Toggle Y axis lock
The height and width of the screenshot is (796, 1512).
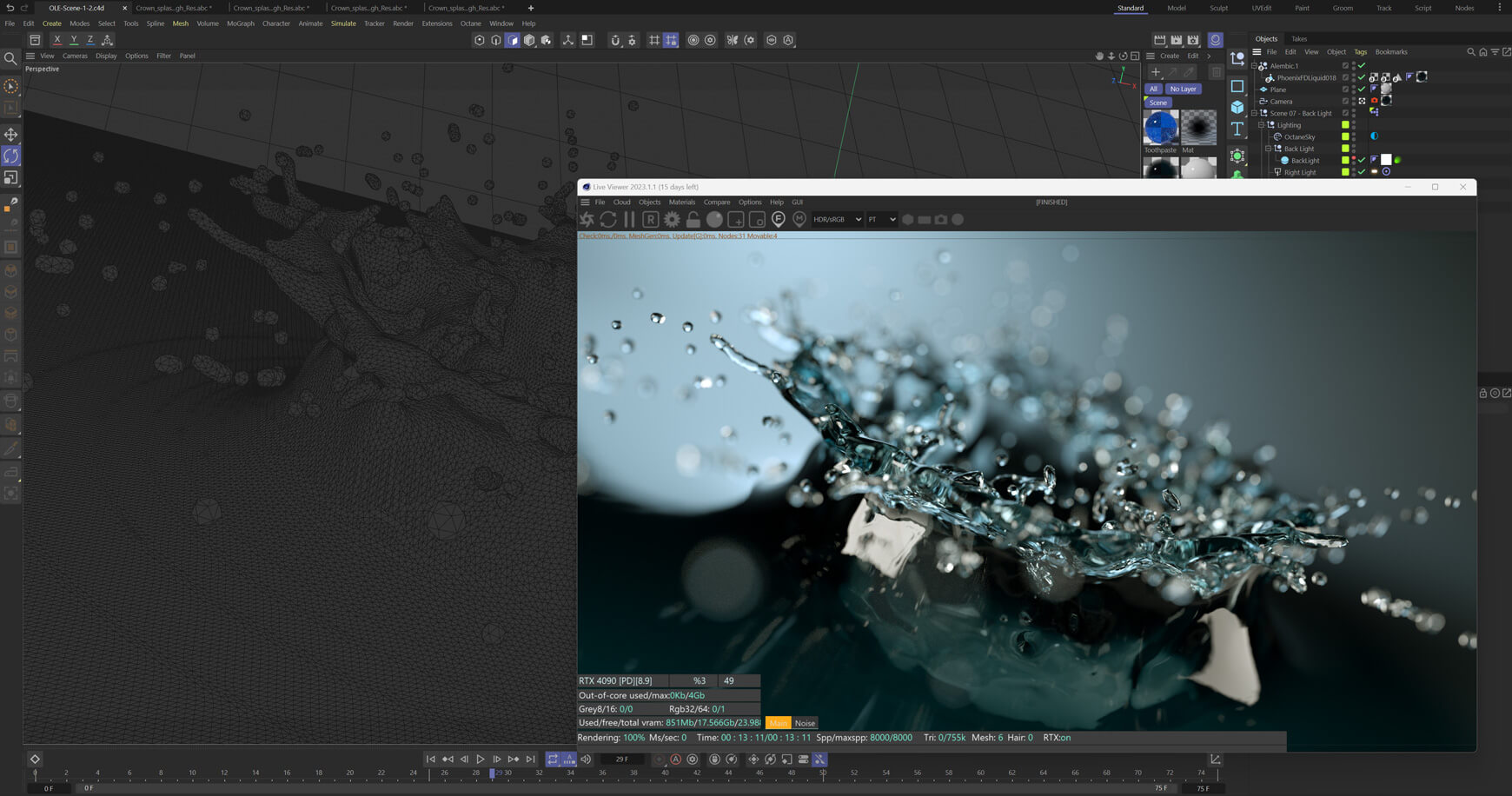click(x=74, y=40)
